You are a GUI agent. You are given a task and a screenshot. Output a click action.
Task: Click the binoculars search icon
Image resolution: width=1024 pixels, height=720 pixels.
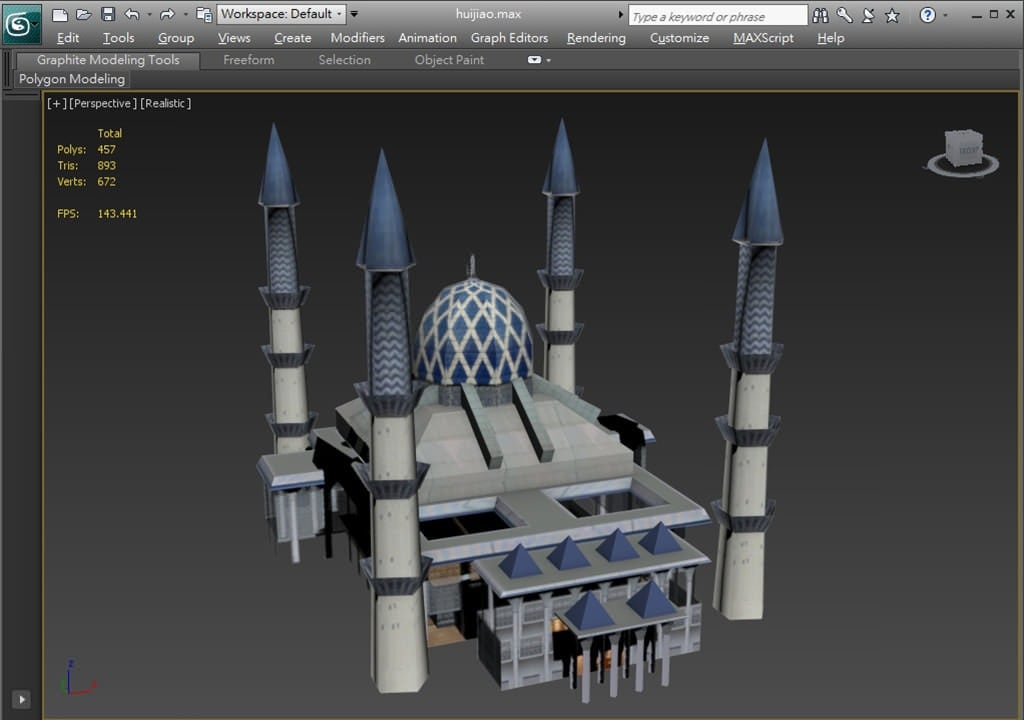(x=821, y=15)
